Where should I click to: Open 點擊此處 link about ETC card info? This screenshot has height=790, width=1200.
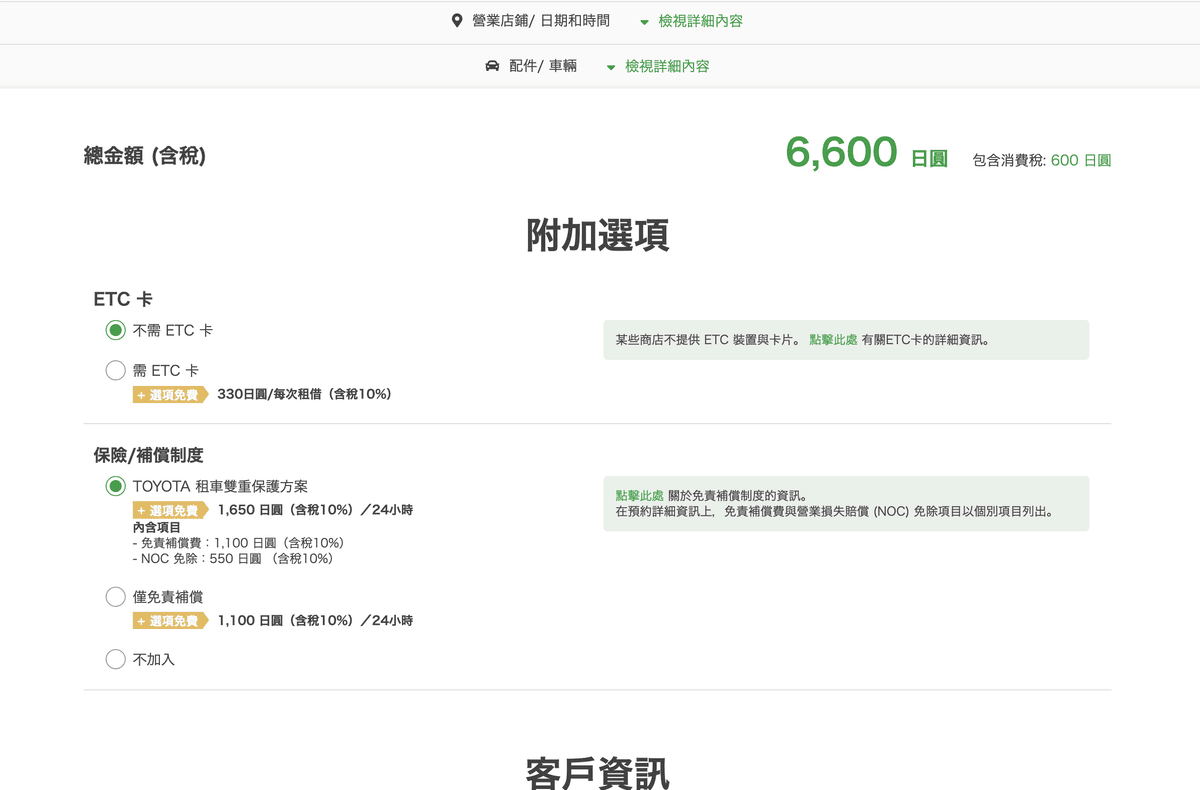pos(833,340)
